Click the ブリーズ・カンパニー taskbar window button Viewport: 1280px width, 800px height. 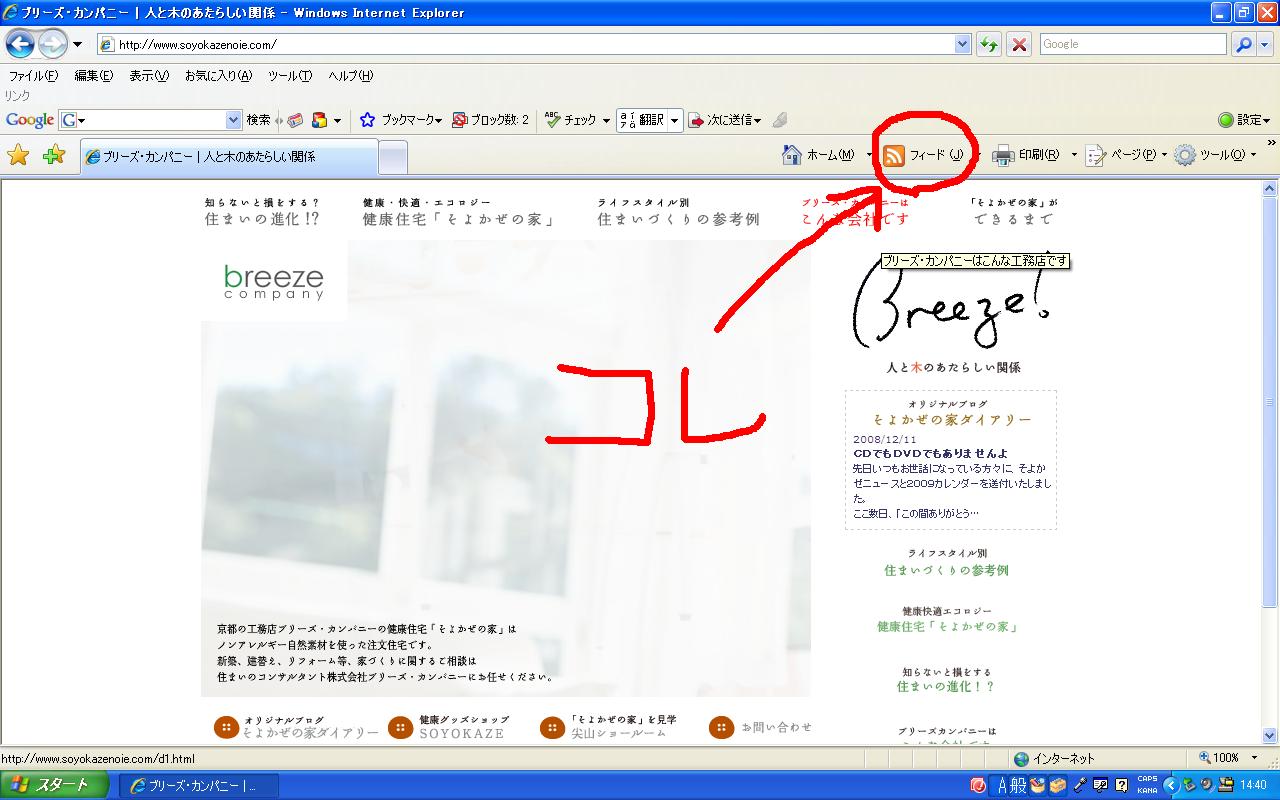pyautogui.click(x=199, y=786)
